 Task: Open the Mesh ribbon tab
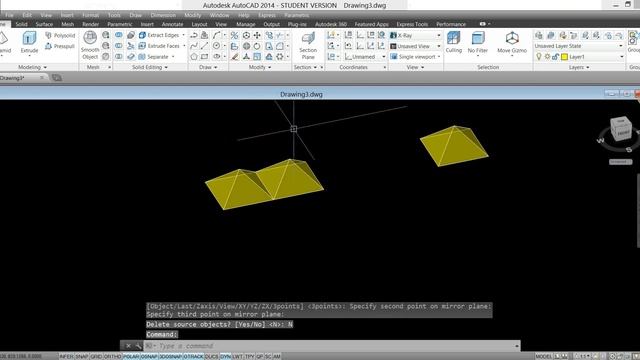[x=67, y=24]
